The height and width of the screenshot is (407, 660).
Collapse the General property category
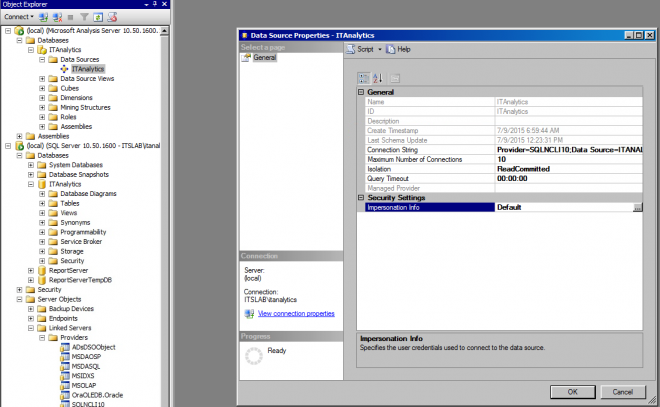361,92
